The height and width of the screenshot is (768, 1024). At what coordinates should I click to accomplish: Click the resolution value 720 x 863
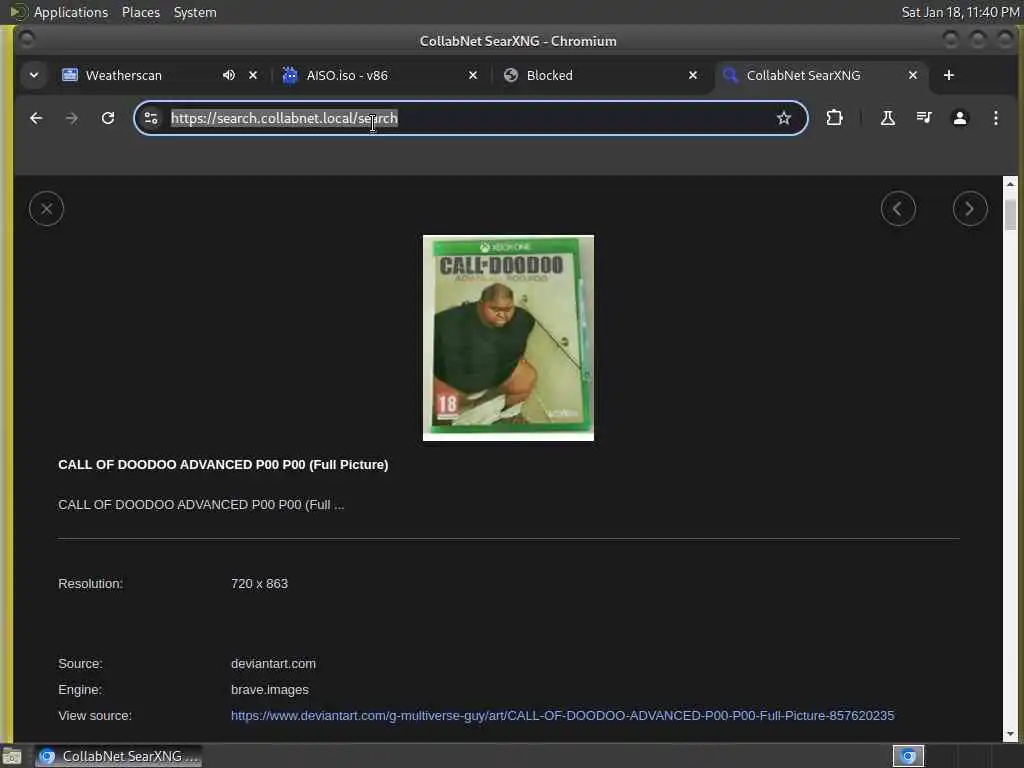[259, 584]
